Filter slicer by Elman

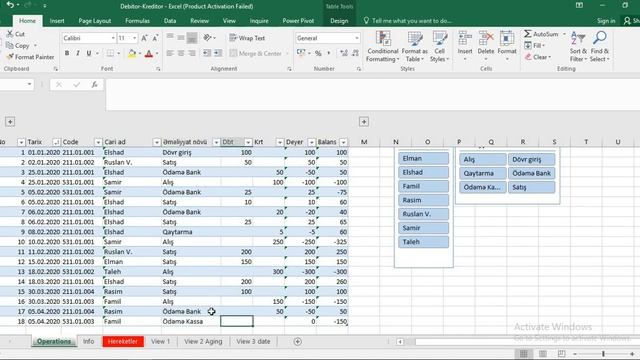coord(424,158)
